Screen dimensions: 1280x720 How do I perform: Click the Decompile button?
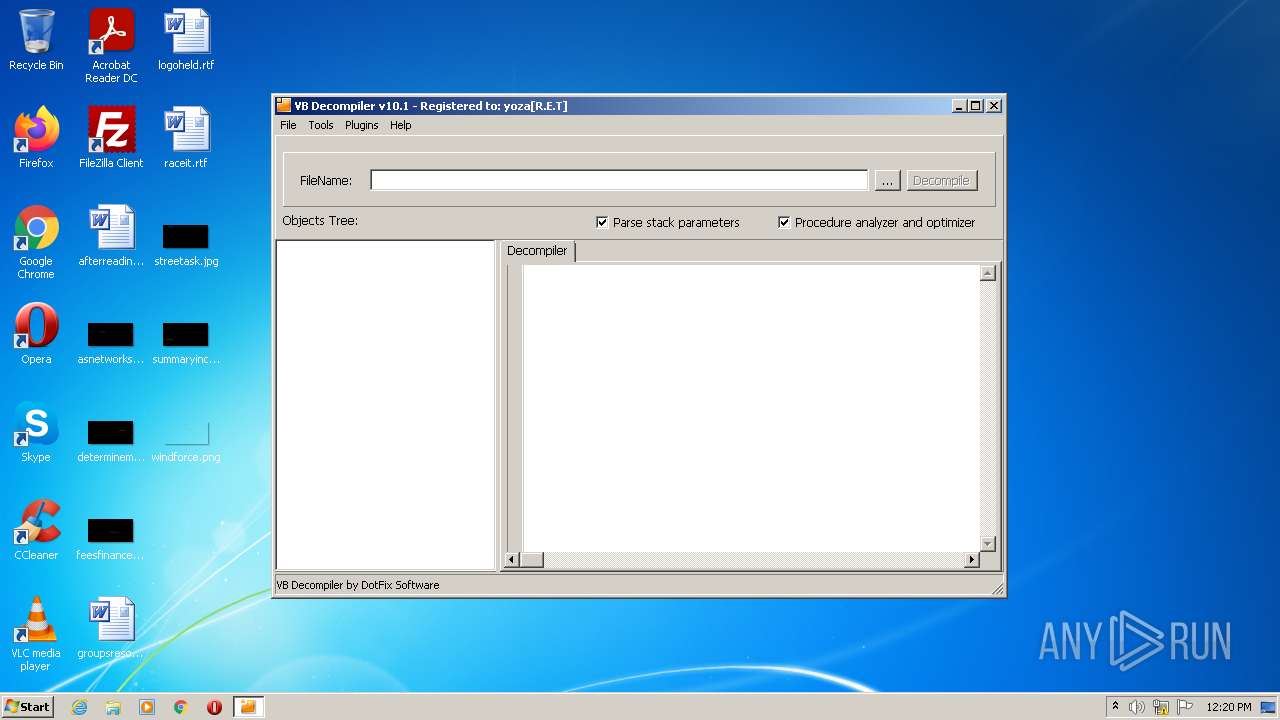941,180
